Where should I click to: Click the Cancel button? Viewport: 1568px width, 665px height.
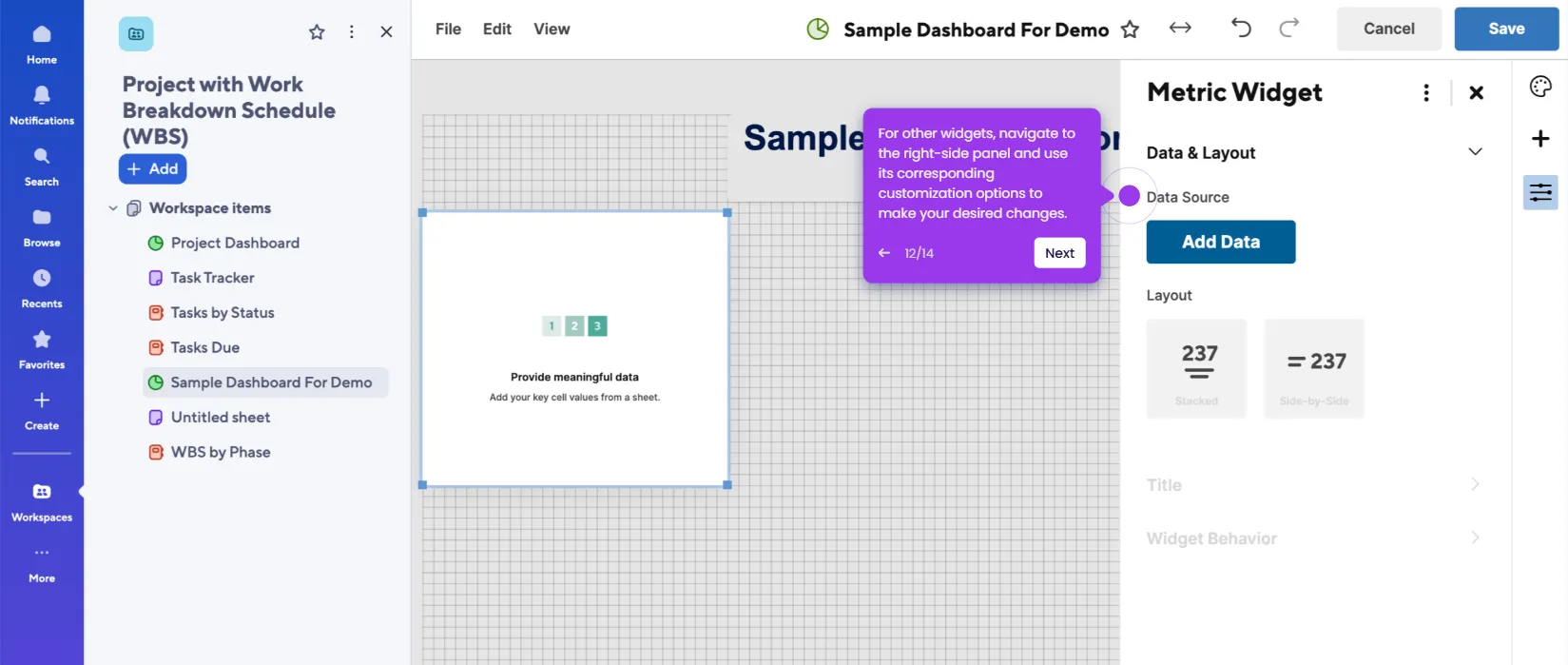tap(1389, 29)
